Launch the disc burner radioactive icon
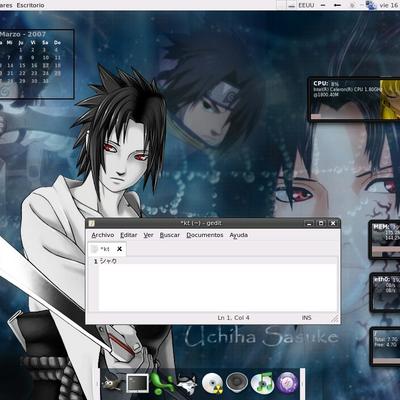Screen dimensions: 400x400 click(212, 383)
